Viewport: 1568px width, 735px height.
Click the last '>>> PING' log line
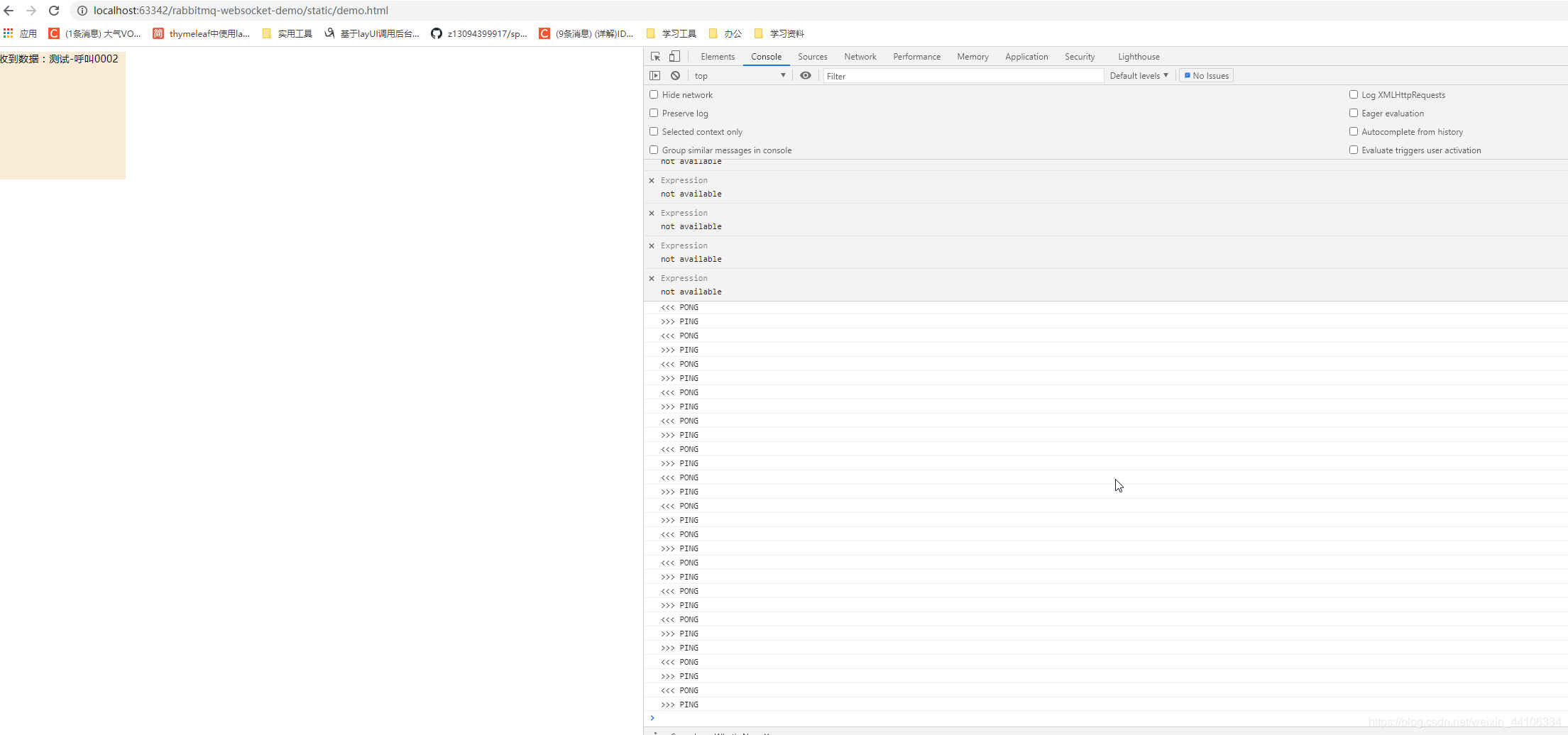click(1105, 704)
